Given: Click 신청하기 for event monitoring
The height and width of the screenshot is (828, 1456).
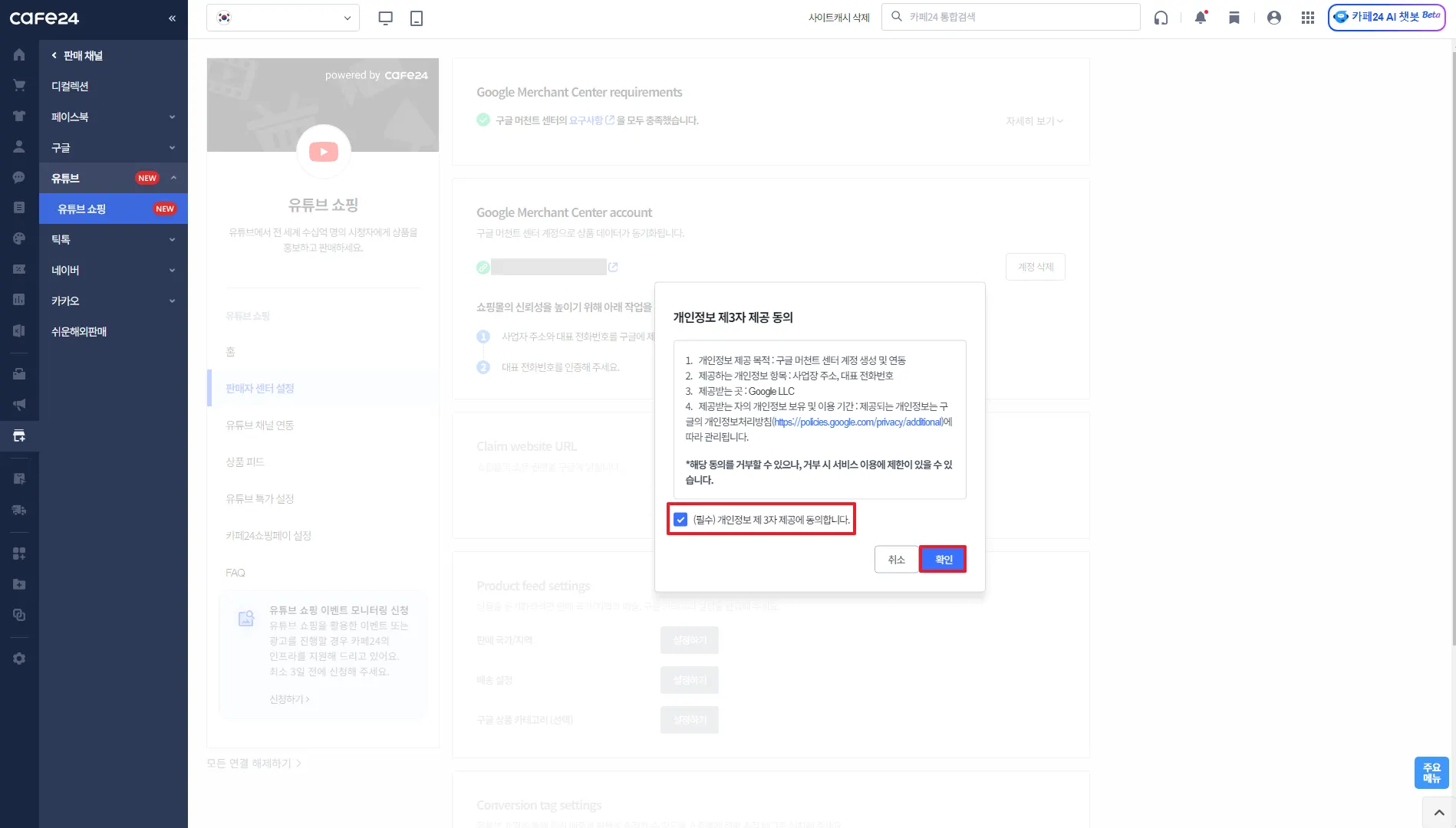Looking at the screenshot, I should 289,699.
